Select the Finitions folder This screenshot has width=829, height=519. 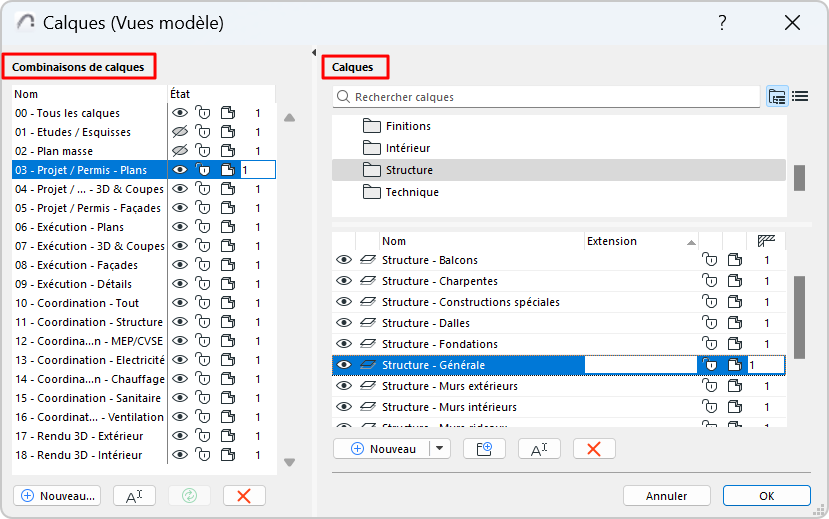tap(408, 126)
